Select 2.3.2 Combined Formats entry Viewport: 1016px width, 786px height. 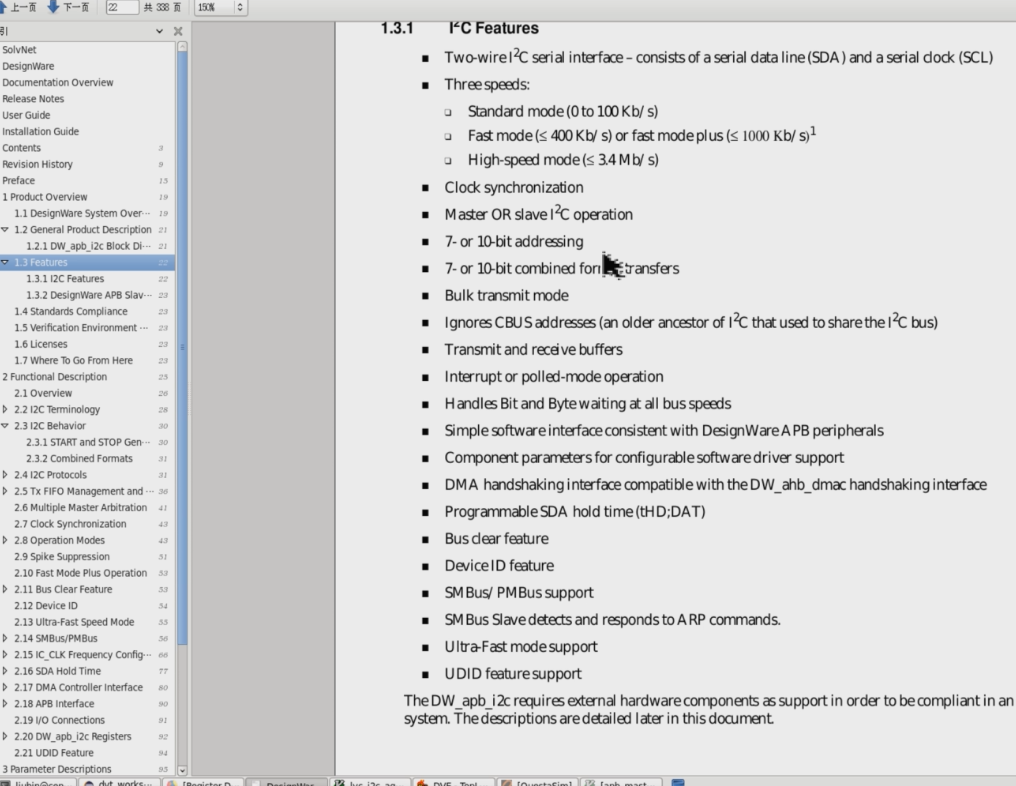[79, 458]
